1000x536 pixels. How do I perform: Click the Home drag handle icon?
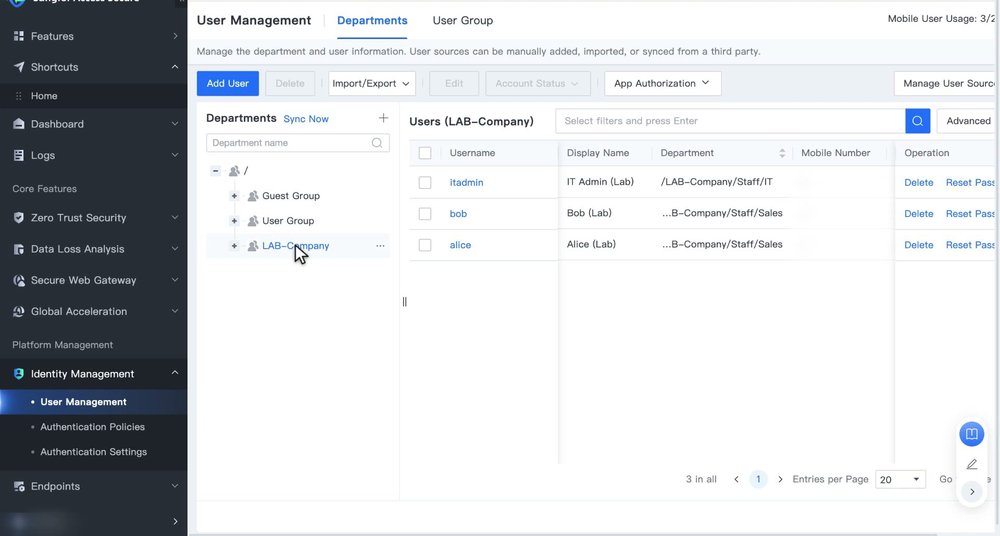[18, 96]
